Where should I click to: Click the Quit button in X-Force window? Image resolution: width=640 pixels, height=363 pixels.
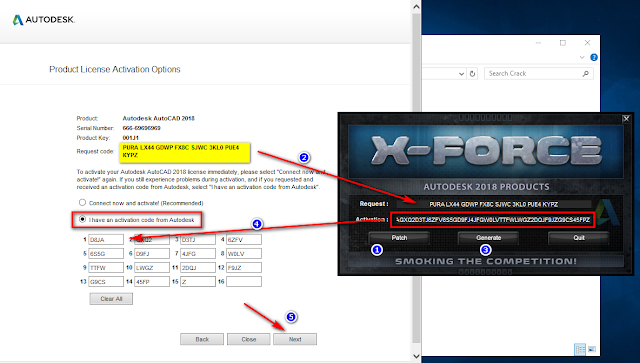click(578, 238)
